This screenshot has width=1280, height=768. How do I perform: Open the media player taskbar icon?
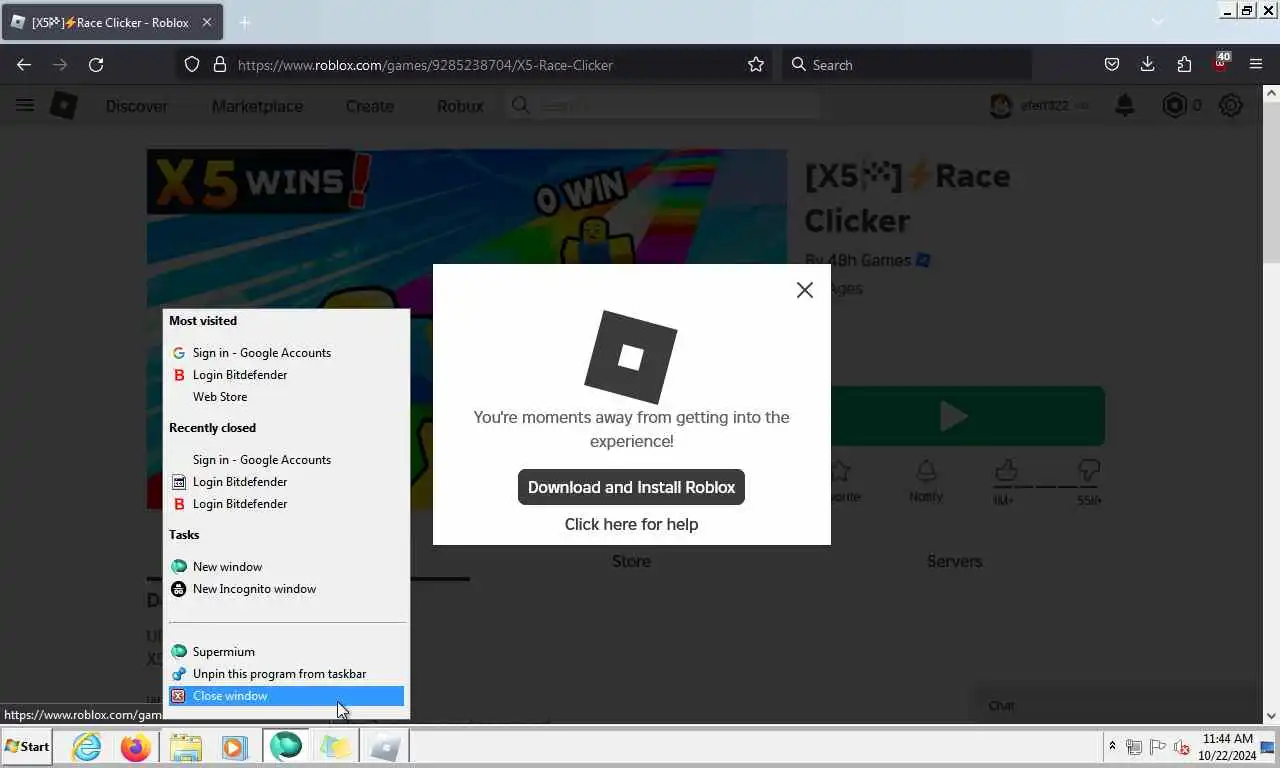click(234, 747)
